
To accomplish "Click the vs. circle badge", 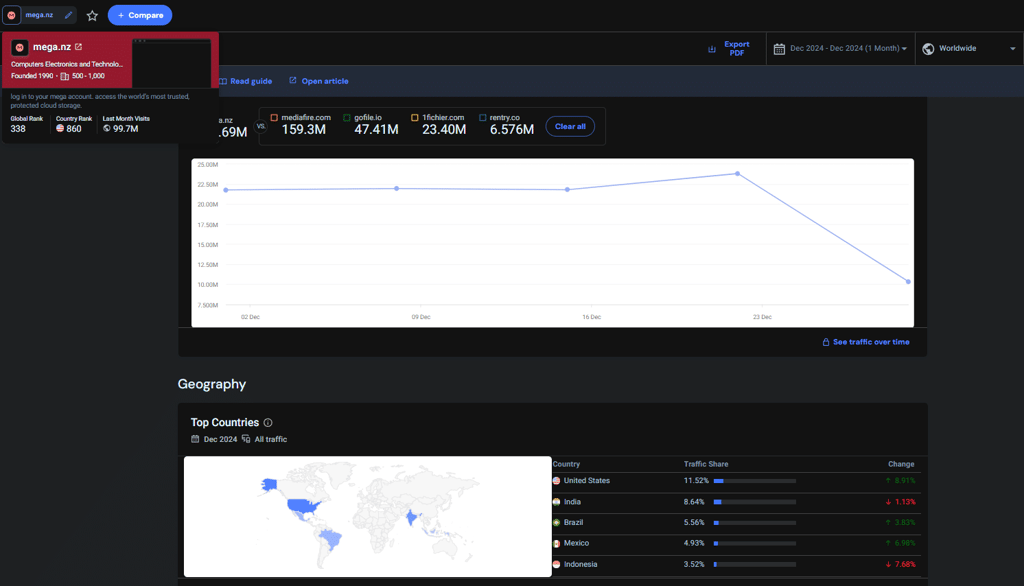I will (261, 126).
